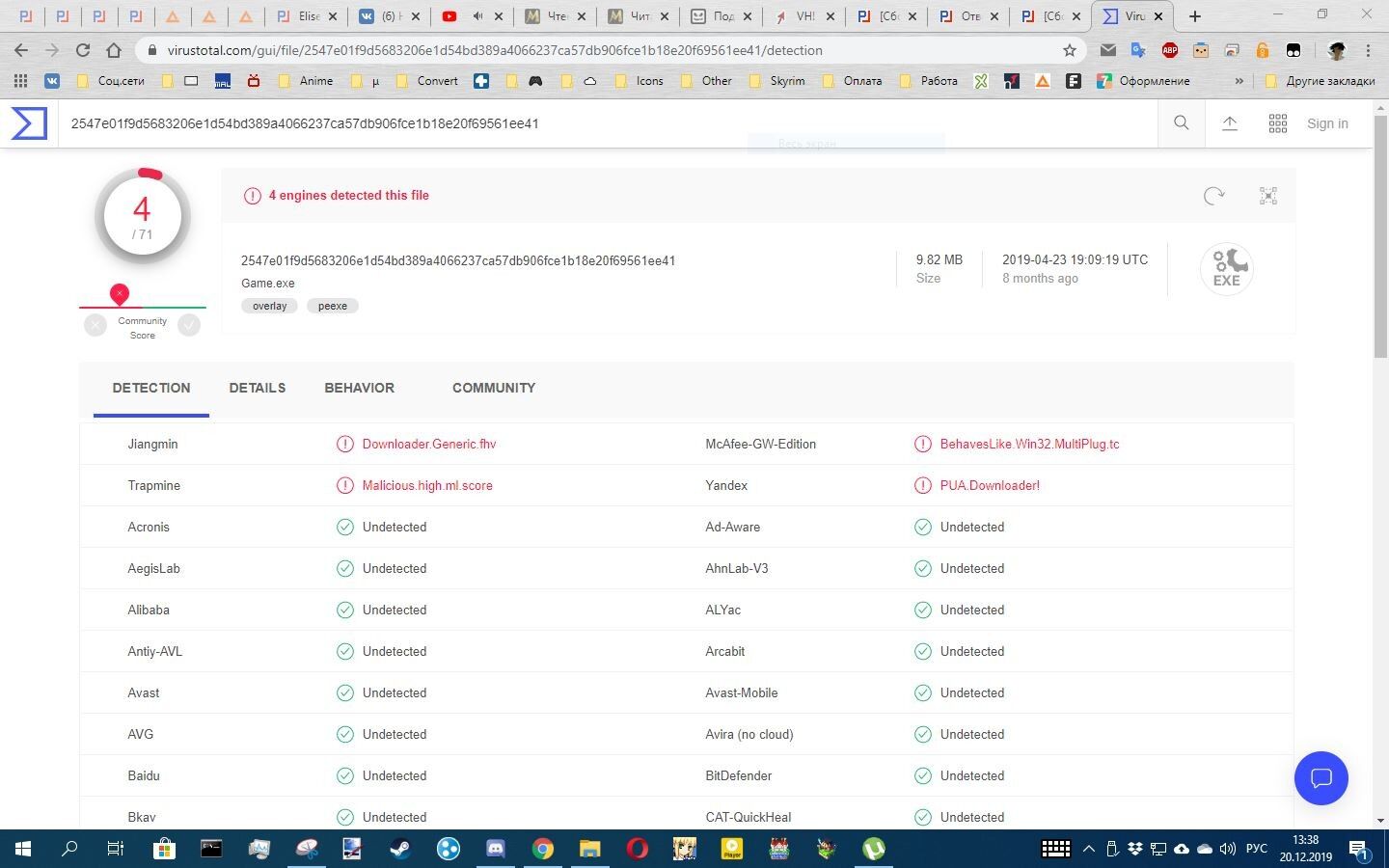This screenshot has width=1389, height=868.
Task: Click the McAfee-GW-Edition engine name
Action: [x=761, y=444]
